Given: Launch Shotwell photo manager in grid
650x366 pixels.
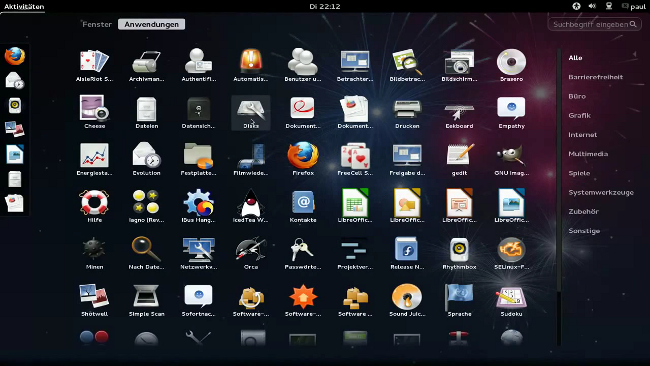Looking at the screenshot, I should pos(95,300).
